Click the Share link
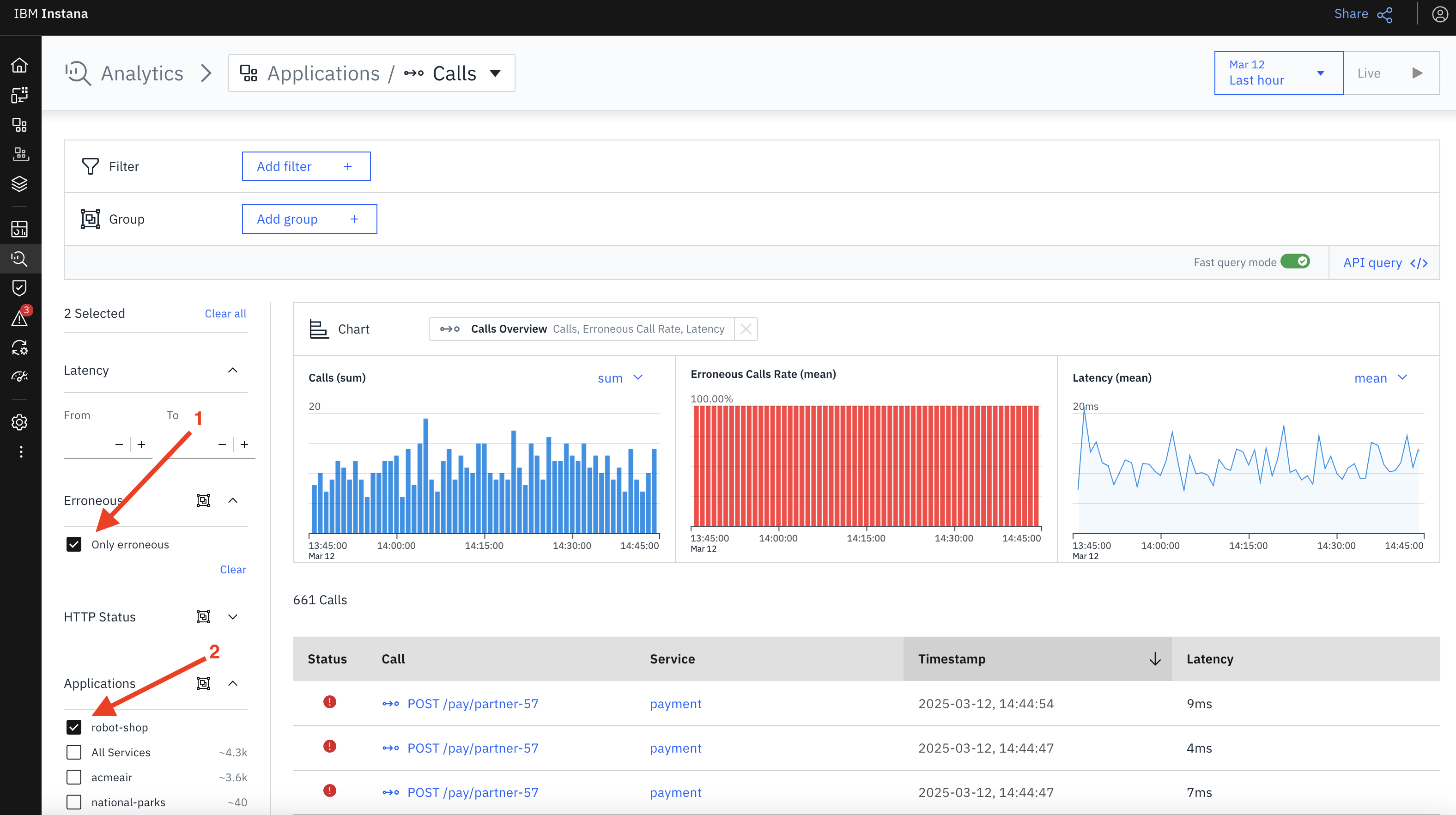Image resolution: width=1456 pixels, height=815 pixels. click(1351, 14)
